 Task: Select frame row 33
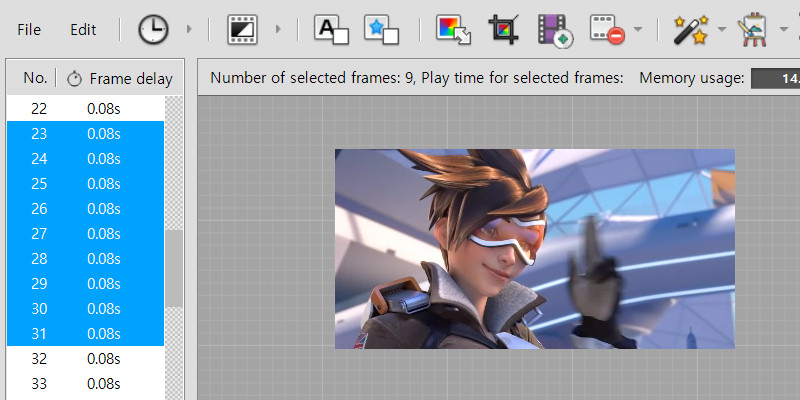tap(86, 384)
